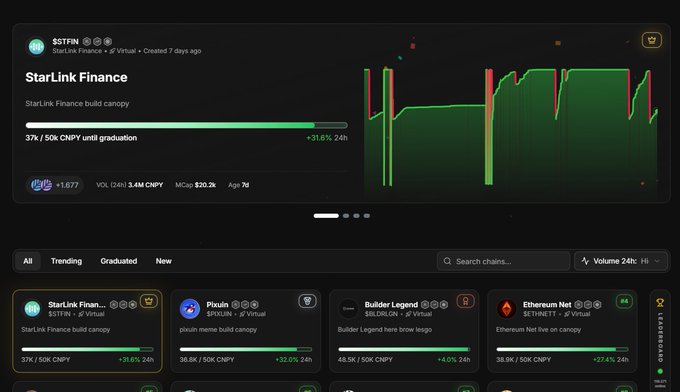
Task: Click the Ethereum Net 38.9K / 50K progress bar
Action: pos(562,349)
